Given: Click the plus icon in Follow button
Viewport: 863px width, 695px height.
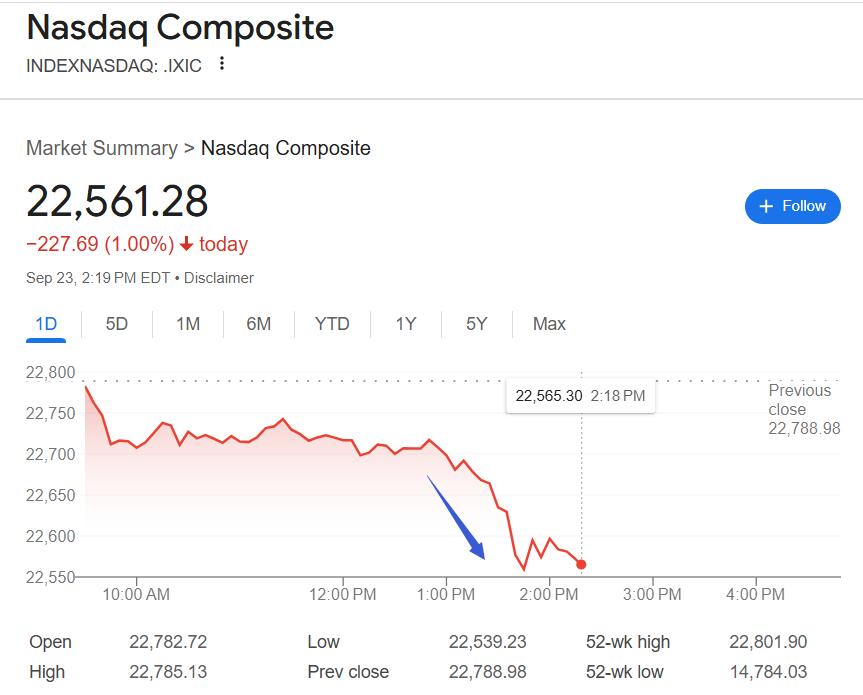Looking at the screenshot, I should pos(767,206).
